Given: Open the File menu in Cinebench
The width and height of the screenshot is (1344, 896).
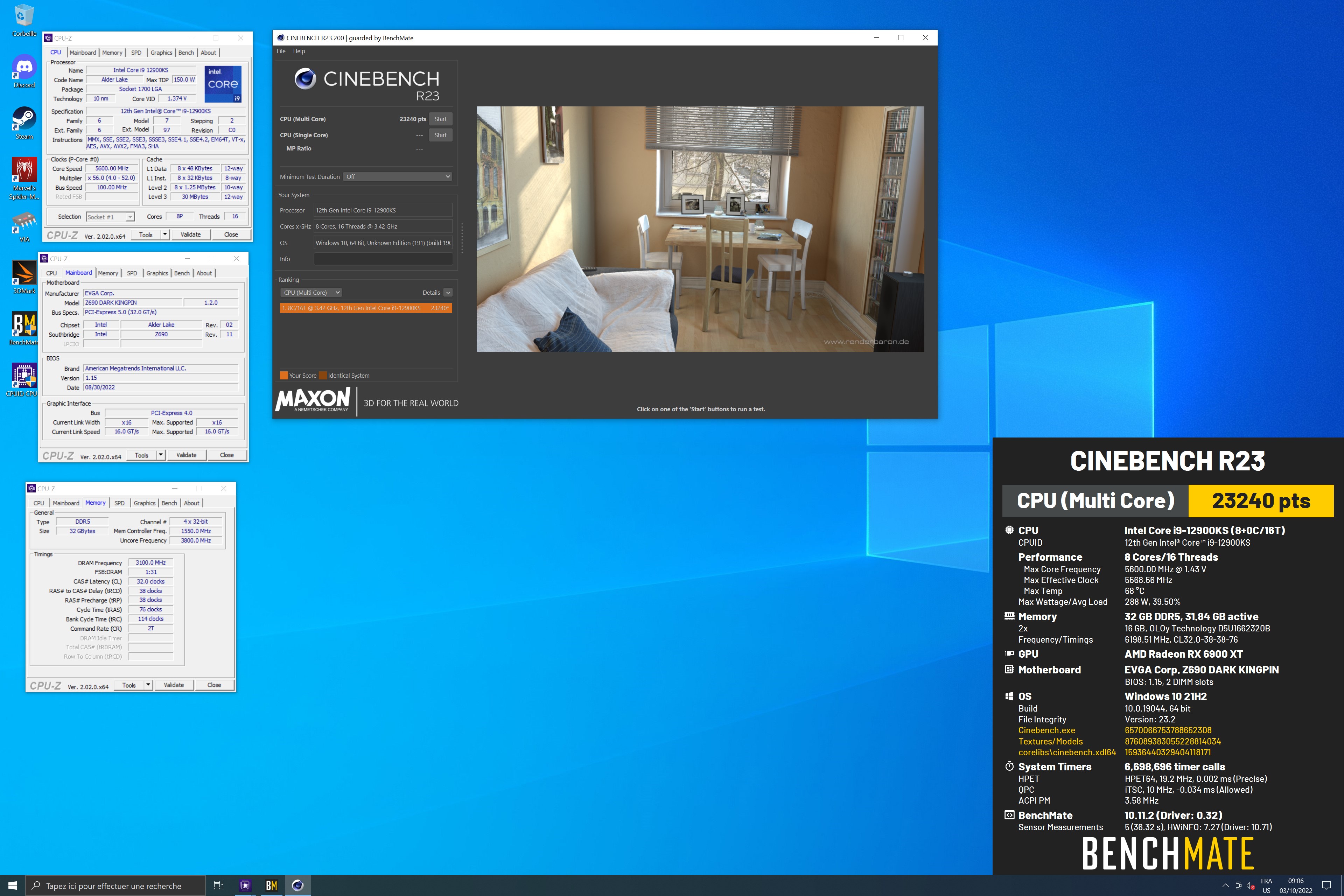Looking at the screenshot, I should (281, 51).
